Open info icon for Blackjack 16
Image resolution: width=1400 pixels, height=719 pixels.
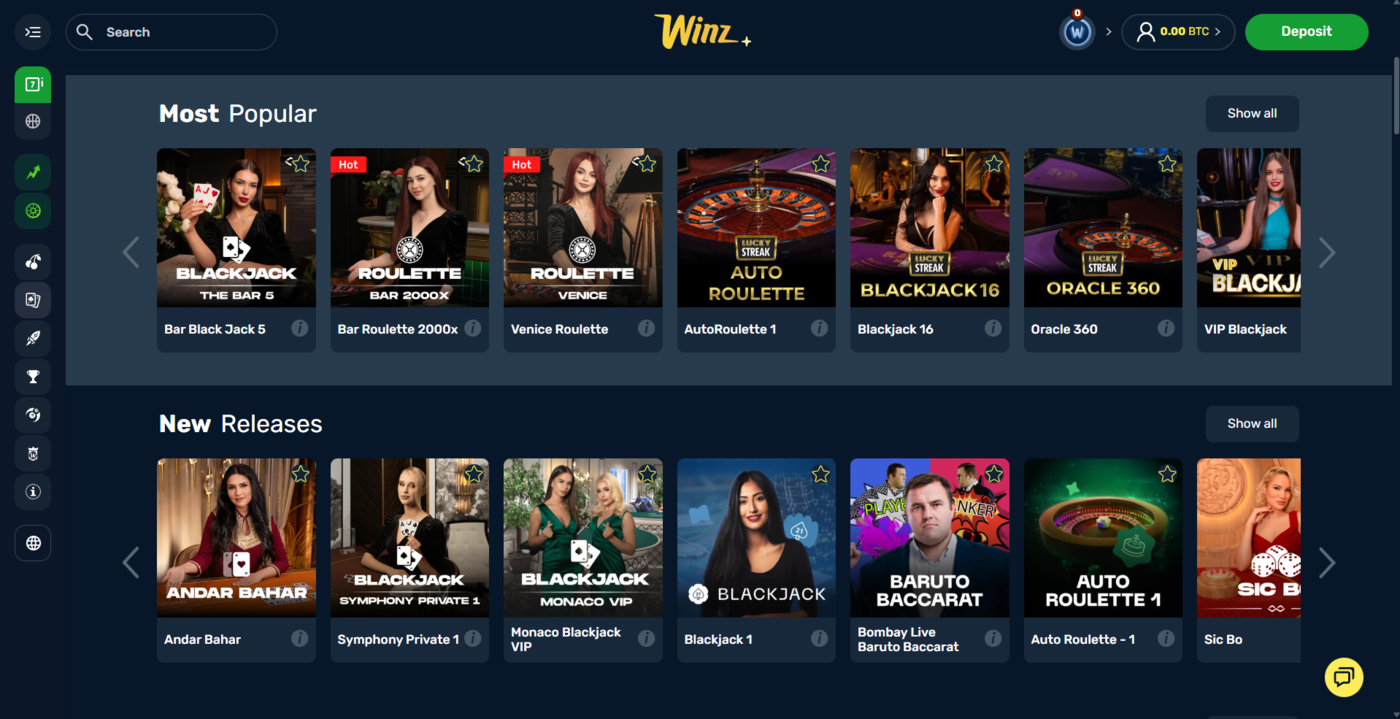tap(993, 328)
